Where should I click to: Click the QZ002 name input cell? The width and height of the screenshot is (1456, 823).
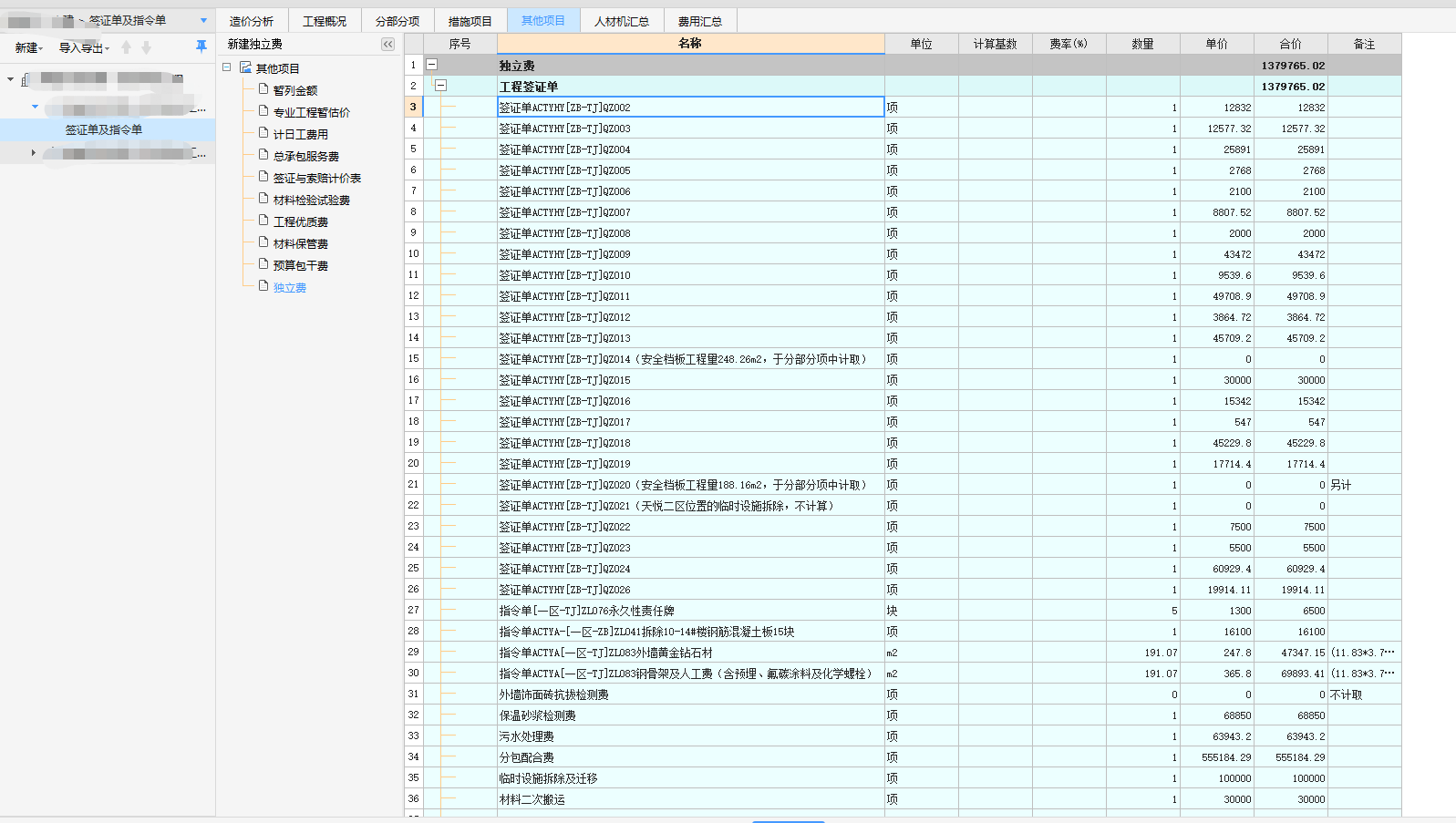pos(690,107)
